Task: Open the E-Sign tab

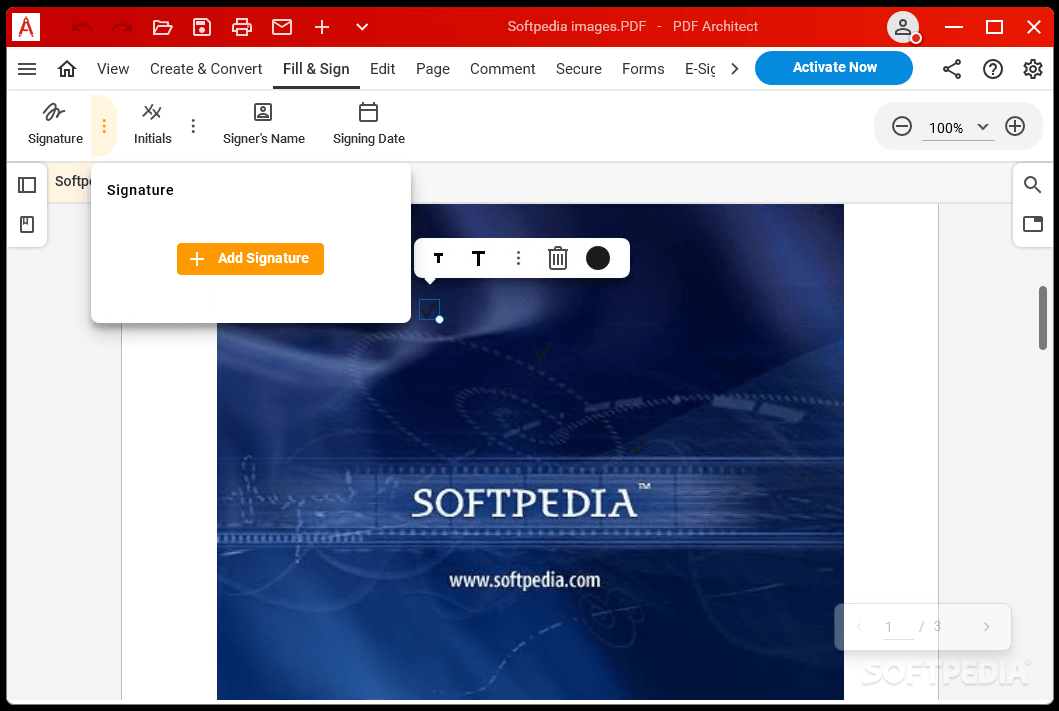Action: pyautogui.click(x=700, y=69)
